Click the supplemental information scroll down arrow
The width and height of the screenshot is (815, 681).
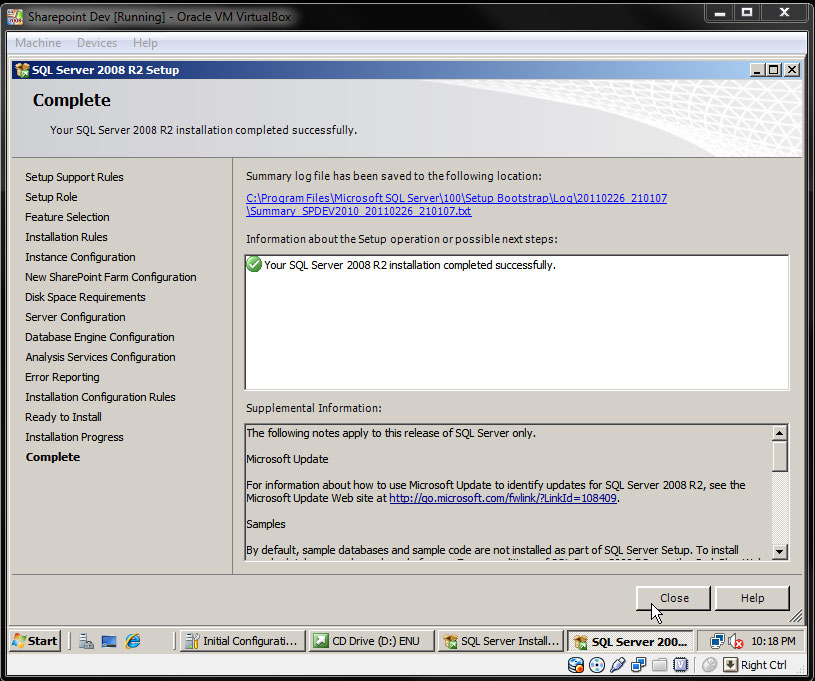coord(779,551)
